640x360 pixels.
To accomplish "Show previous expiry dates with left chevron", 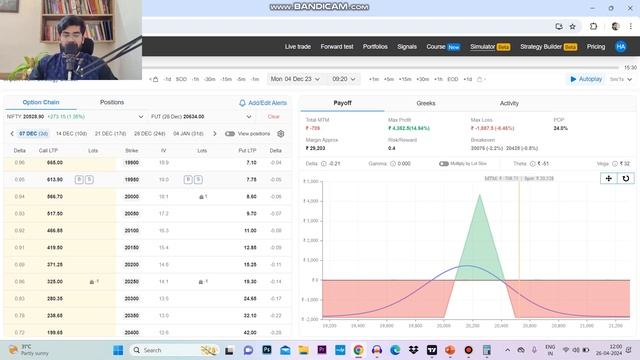I will pyautogui.click(x=12, y=133).
